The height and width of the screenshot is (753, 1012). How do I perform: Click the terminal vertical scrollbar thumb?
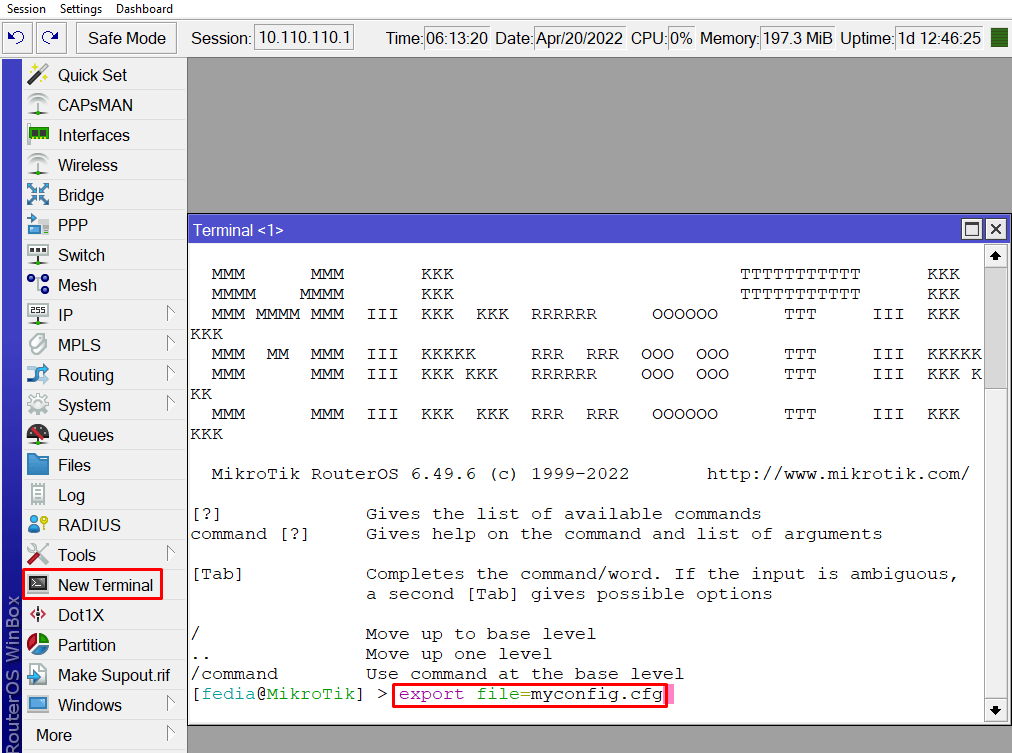tap(995, 328)
